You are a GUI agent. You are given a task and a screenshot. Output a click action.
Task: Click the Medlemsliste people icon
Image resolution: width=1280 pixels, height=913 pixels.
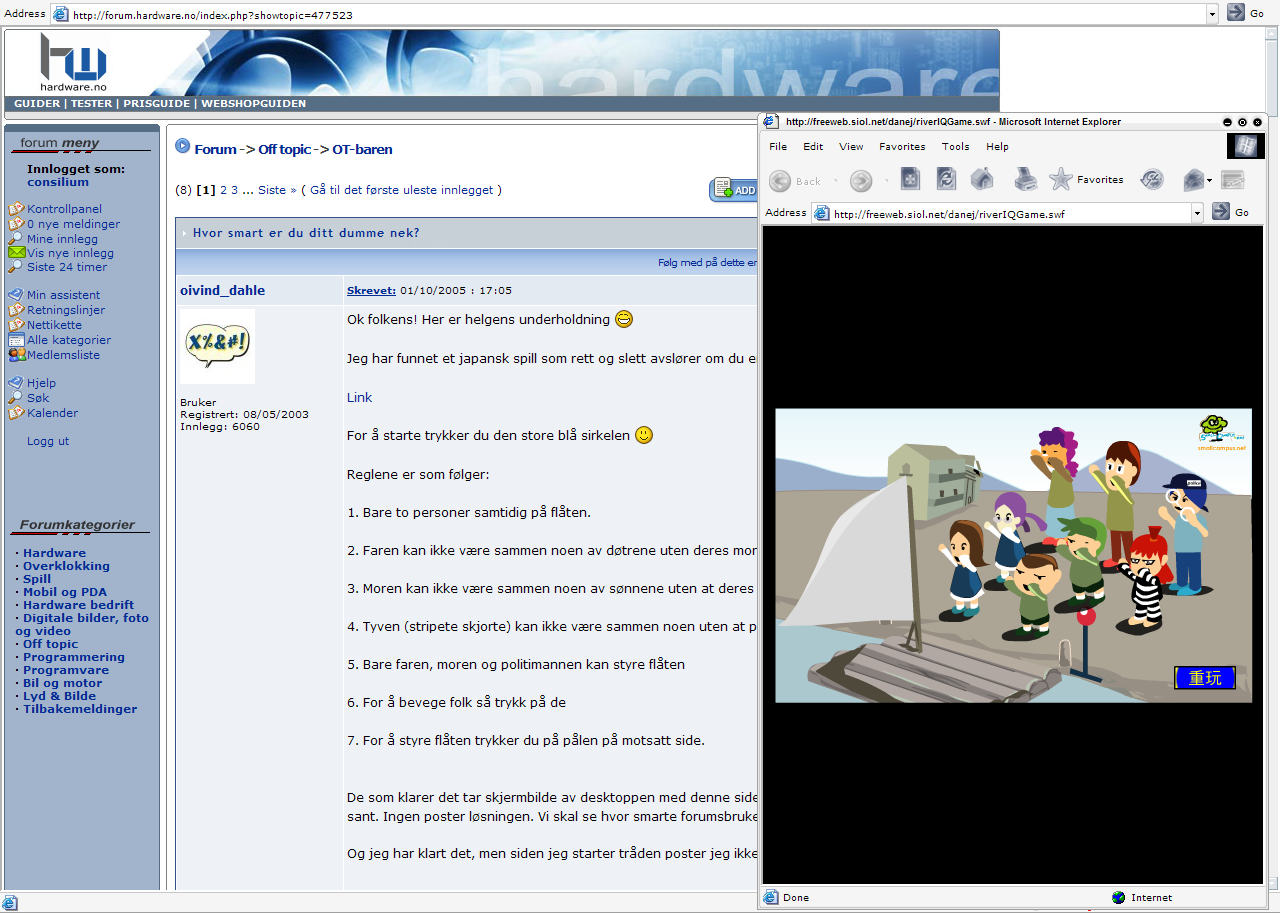[x=16, y=355]
